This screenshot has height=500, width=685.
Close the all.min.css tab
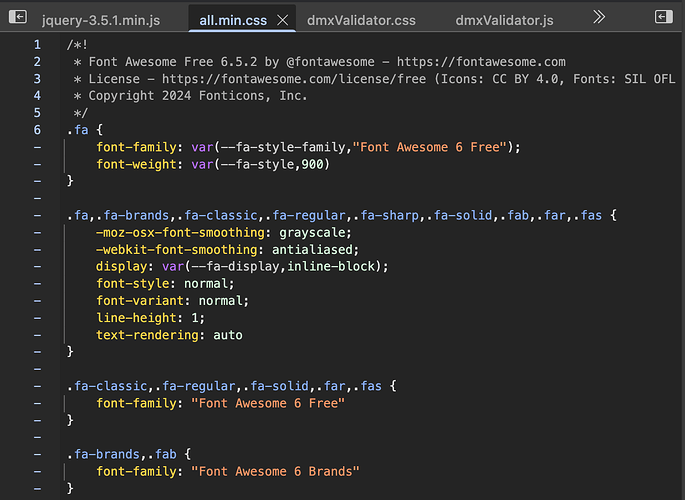(x=282, y=20)
